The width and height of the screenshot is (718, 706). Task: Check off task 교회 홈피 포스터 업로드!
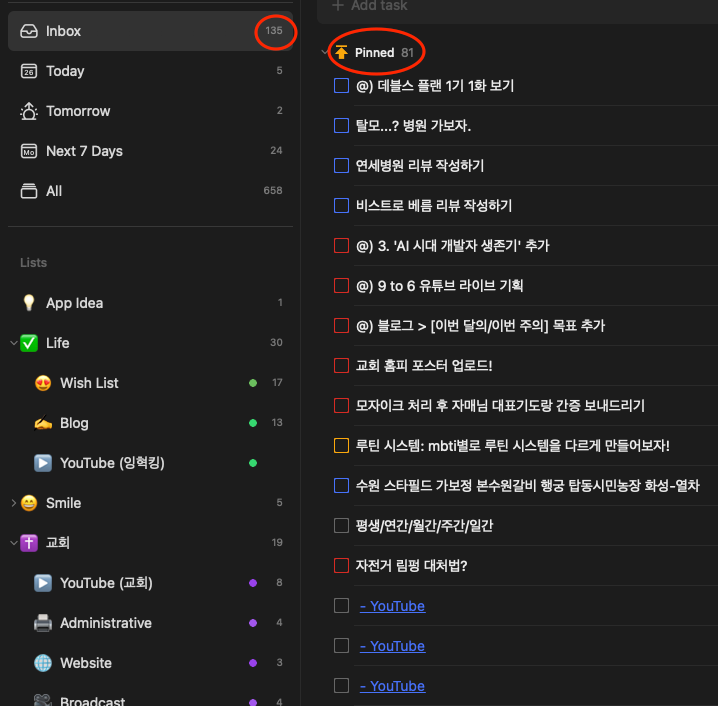point(341,365)
